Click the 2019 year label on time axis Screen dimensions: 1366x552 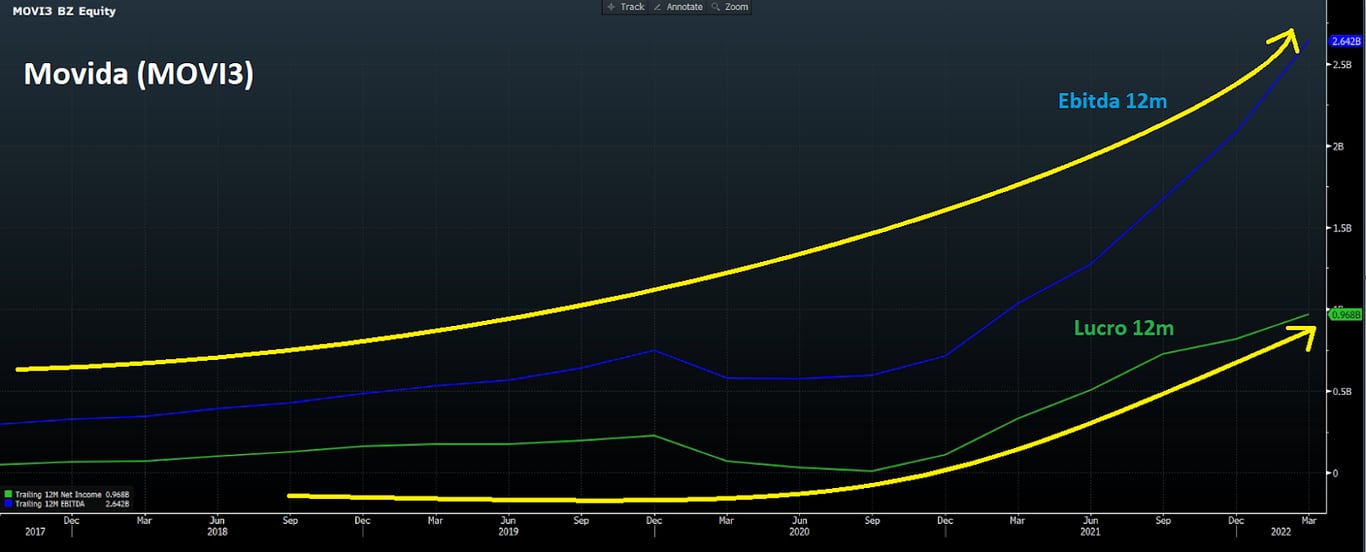(508, 534)
